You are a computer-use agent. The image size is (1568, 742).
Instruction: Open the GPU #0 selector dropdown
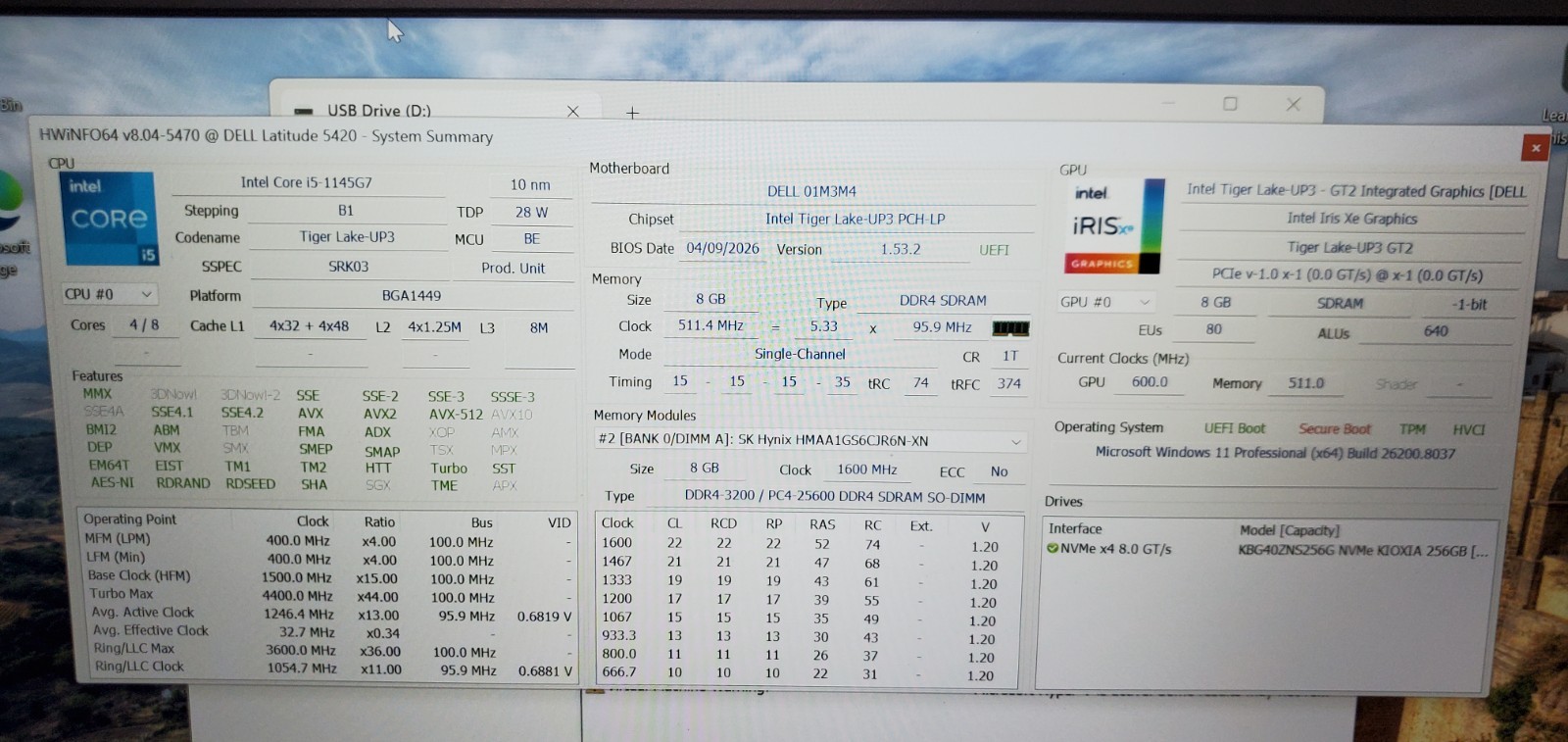coord(1105,302)
